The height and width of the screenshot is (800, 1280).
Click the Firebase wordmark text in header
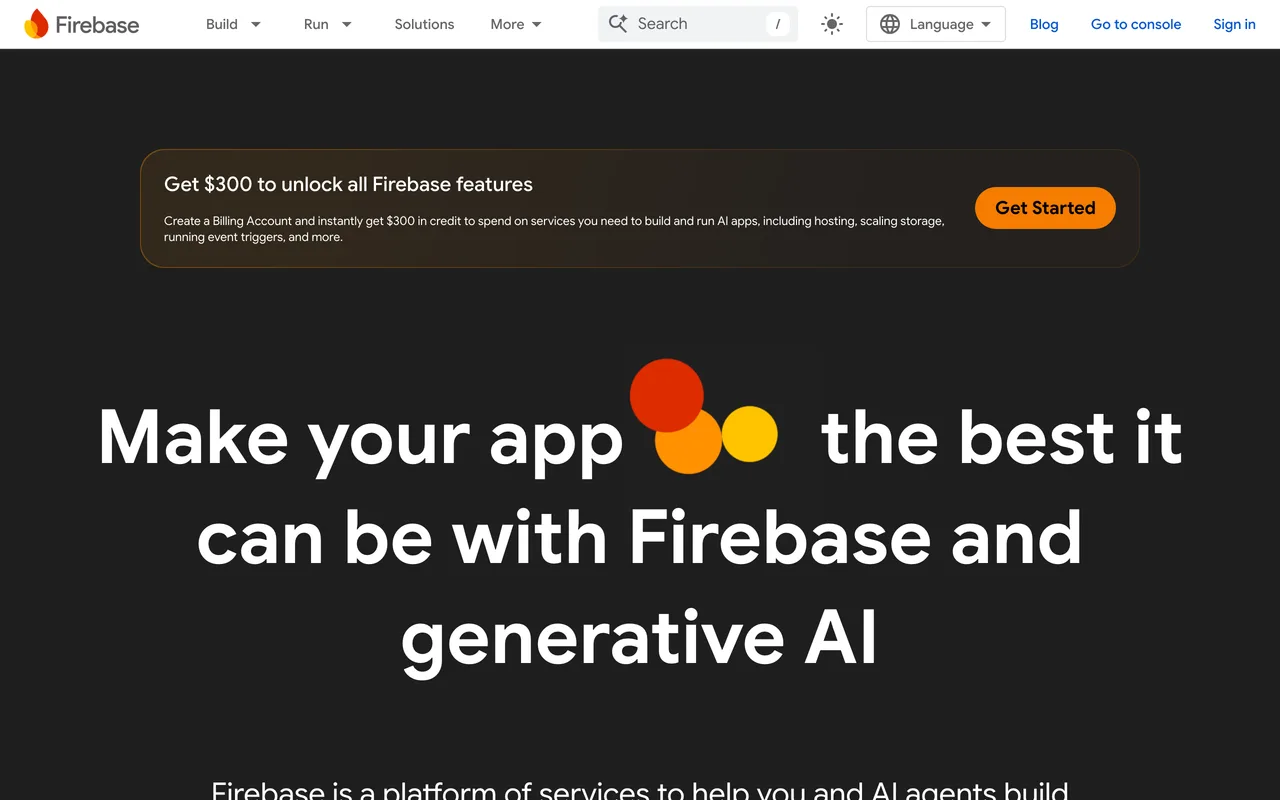tap(97, 25)
